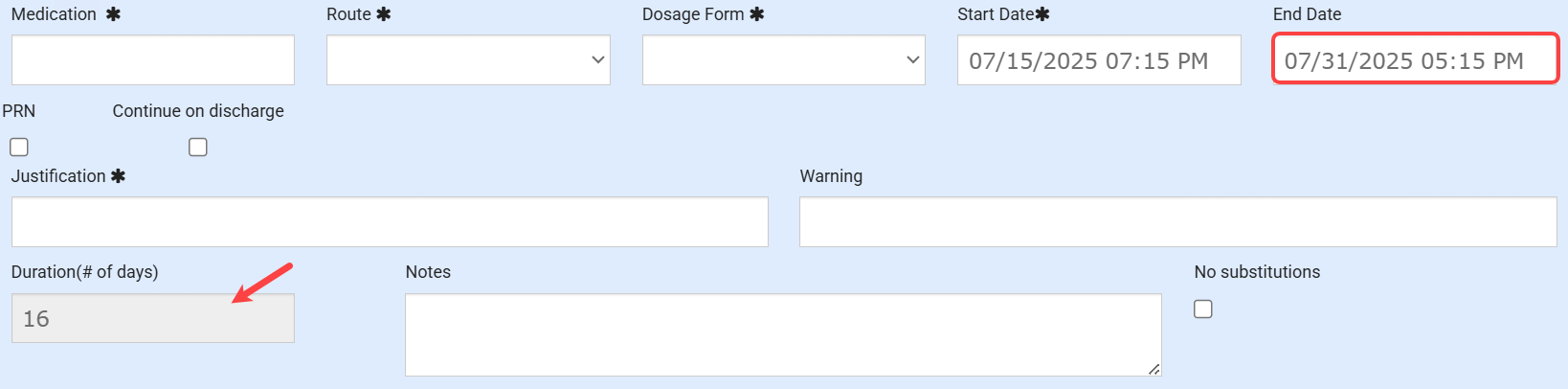Click the Duration(# of days) label
1568x389 pixels.
85,272
